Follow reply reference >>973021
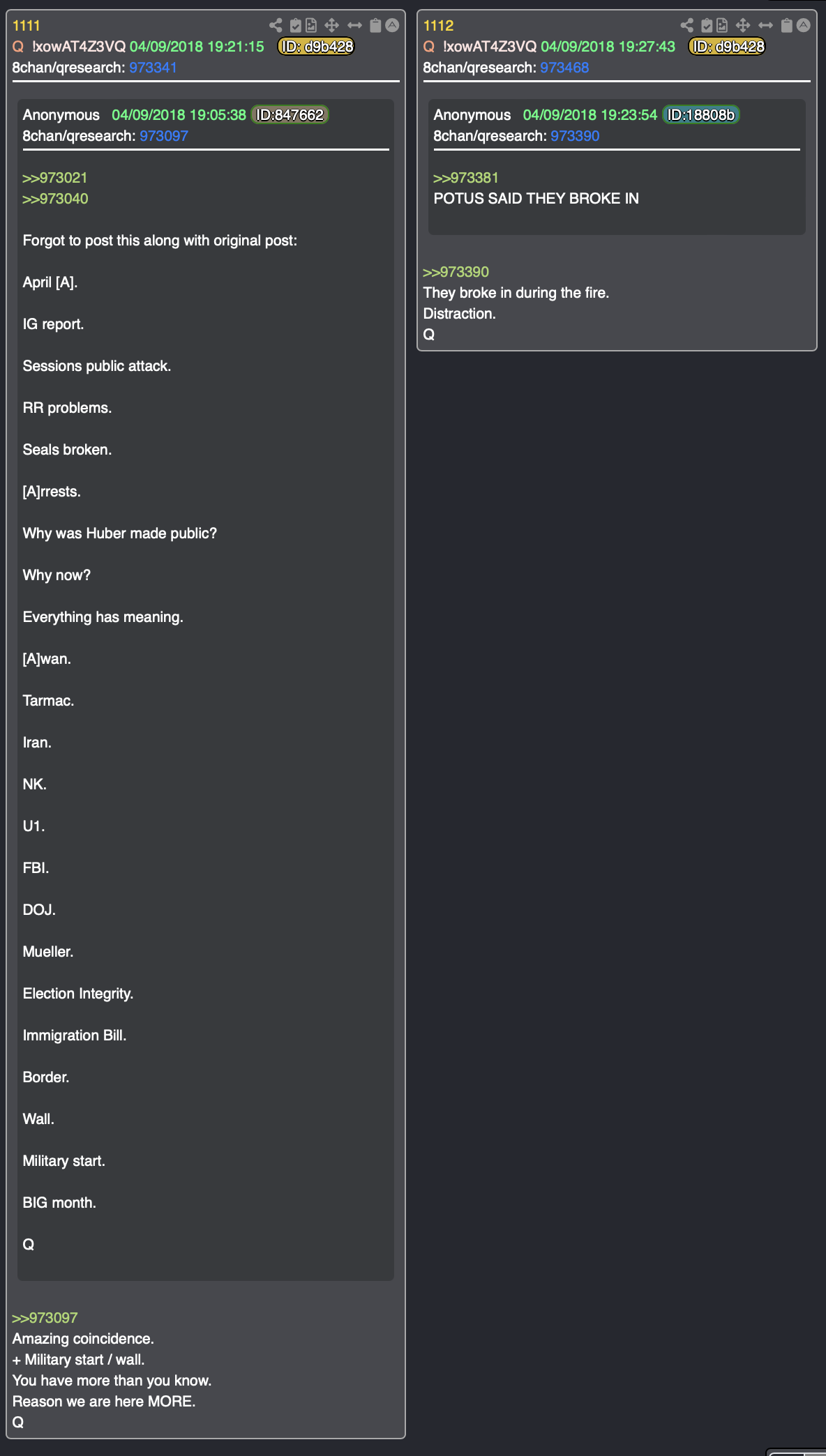This screenshot has width=826, height=1456. click(55, 178)
